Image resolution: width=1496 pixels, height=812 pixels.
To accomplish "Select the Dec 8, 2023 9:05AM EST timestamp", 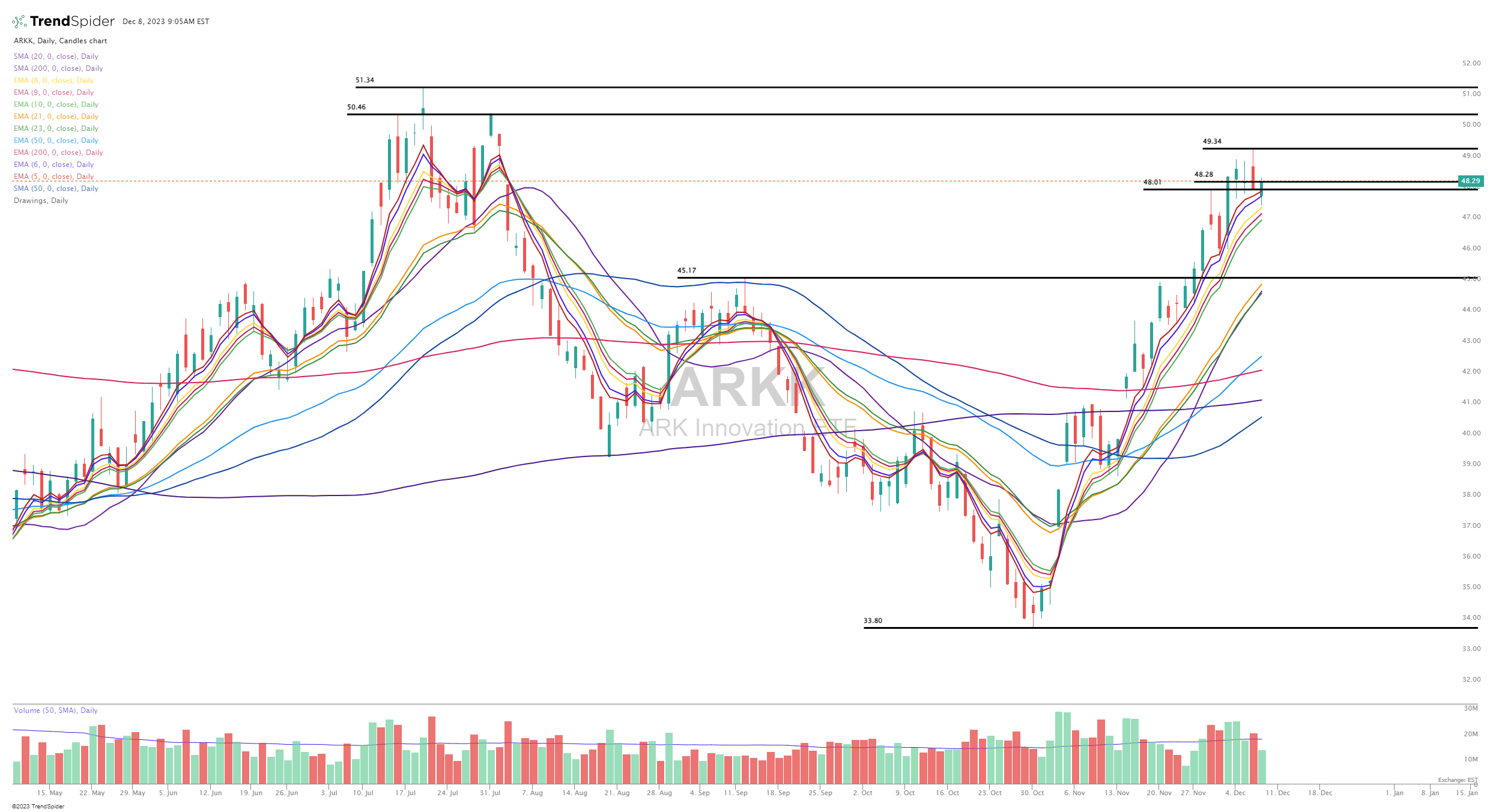I will pos(166,22).
